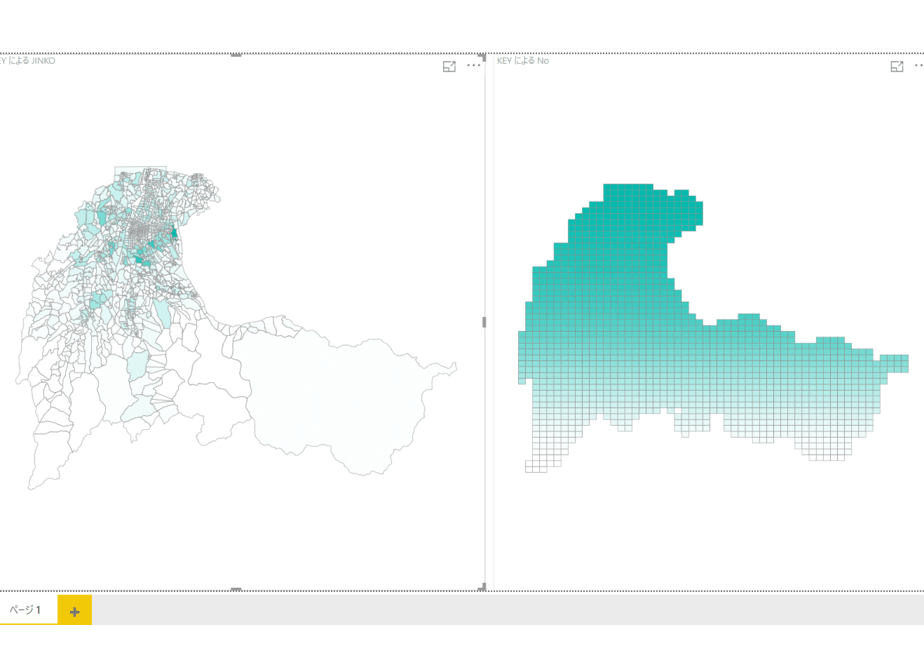Click the title 'KEY による No'

pos(523,61)
